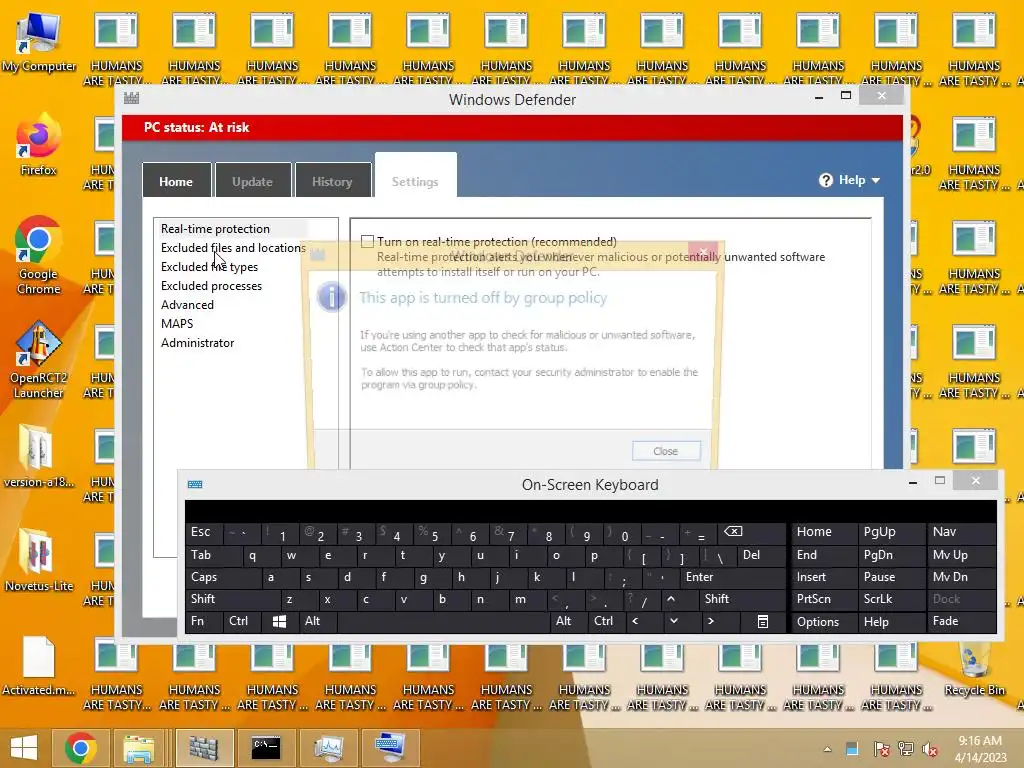Open Action Center flag in tray
The width and height of the screenshot is (1024, 768).
click(x=881, y=749)
